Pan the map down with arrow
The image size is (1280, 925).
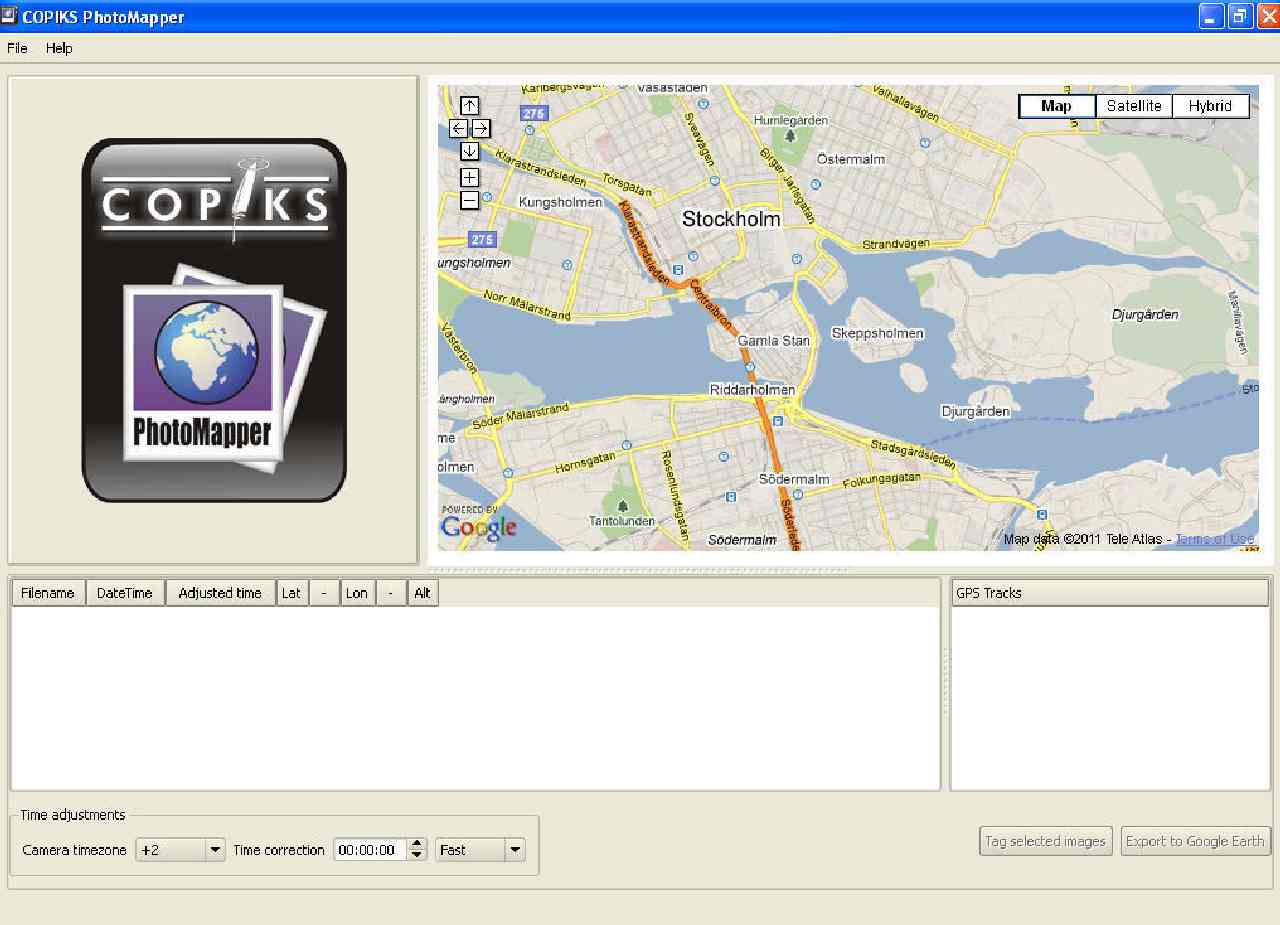click(470, 151)
